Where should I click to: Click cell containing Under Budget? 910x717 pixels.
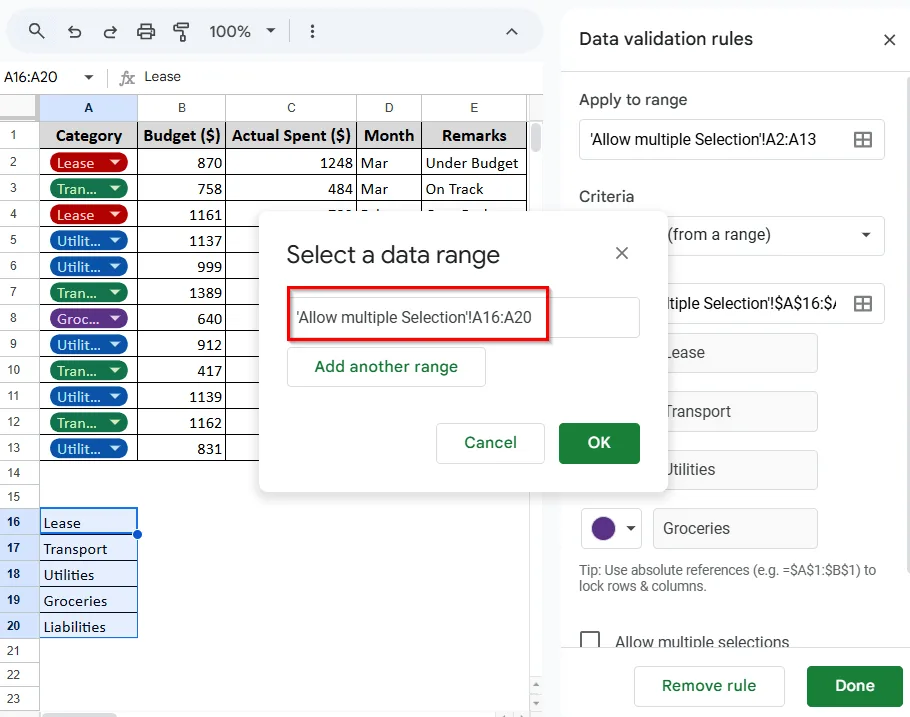[474, 163]
